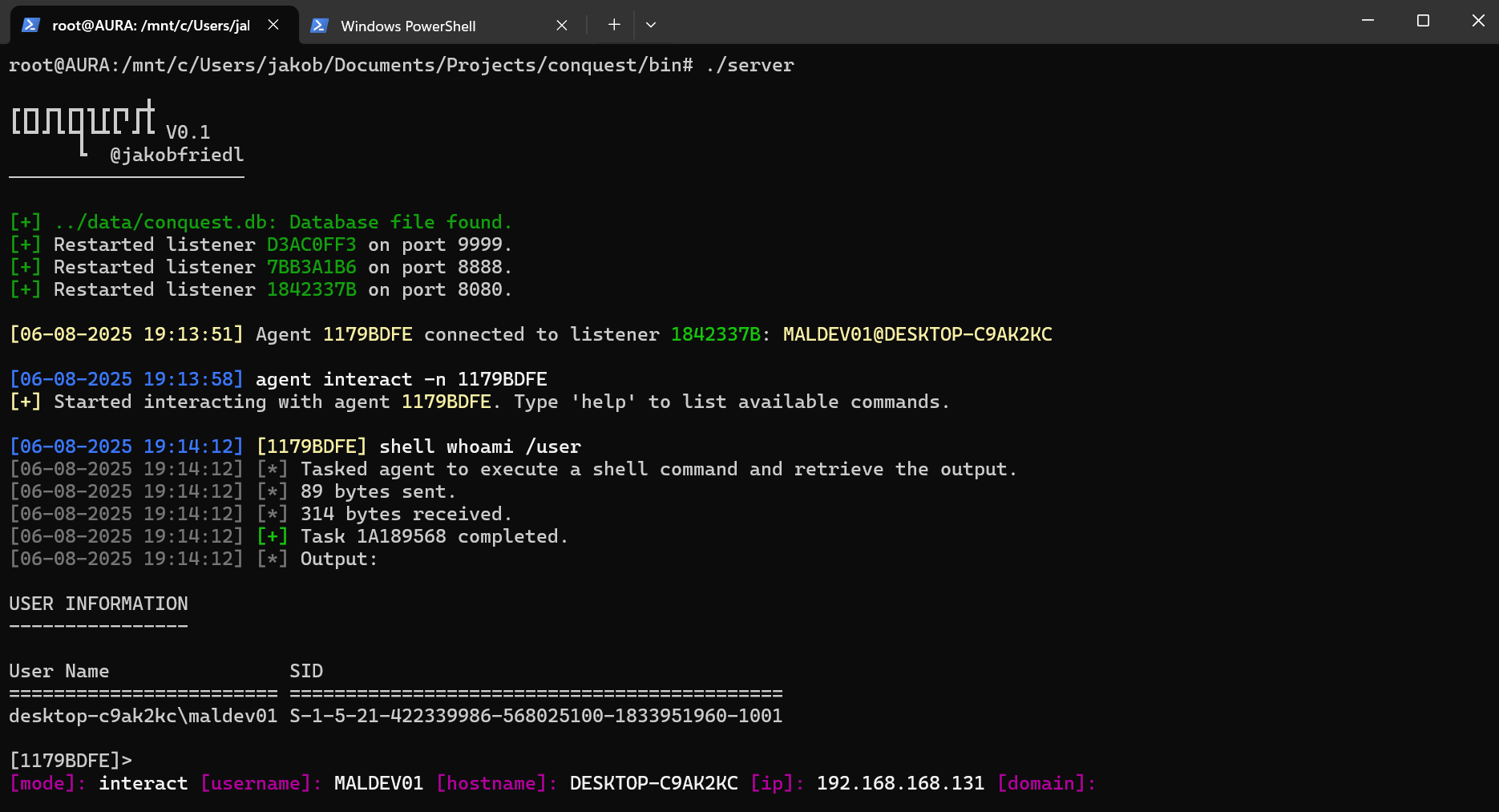Switch to the root@AURA terminal tab
This screenshot has height=812, width=1499.
pyautogui.click(x=154, y=25)
